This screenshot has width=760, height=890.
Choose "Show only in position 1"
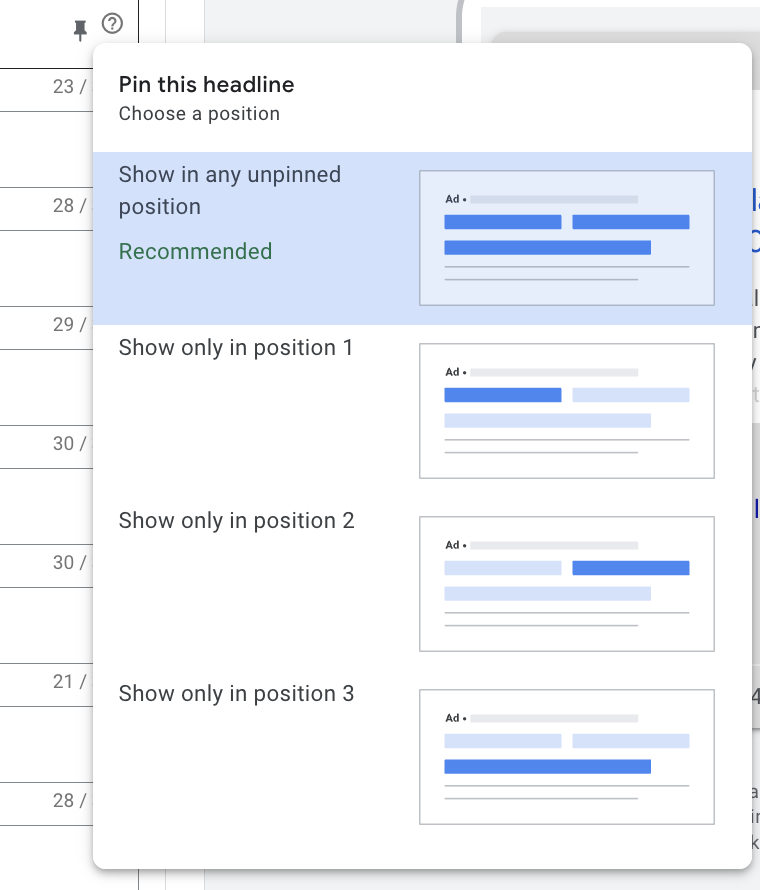(x=236, y=348)
